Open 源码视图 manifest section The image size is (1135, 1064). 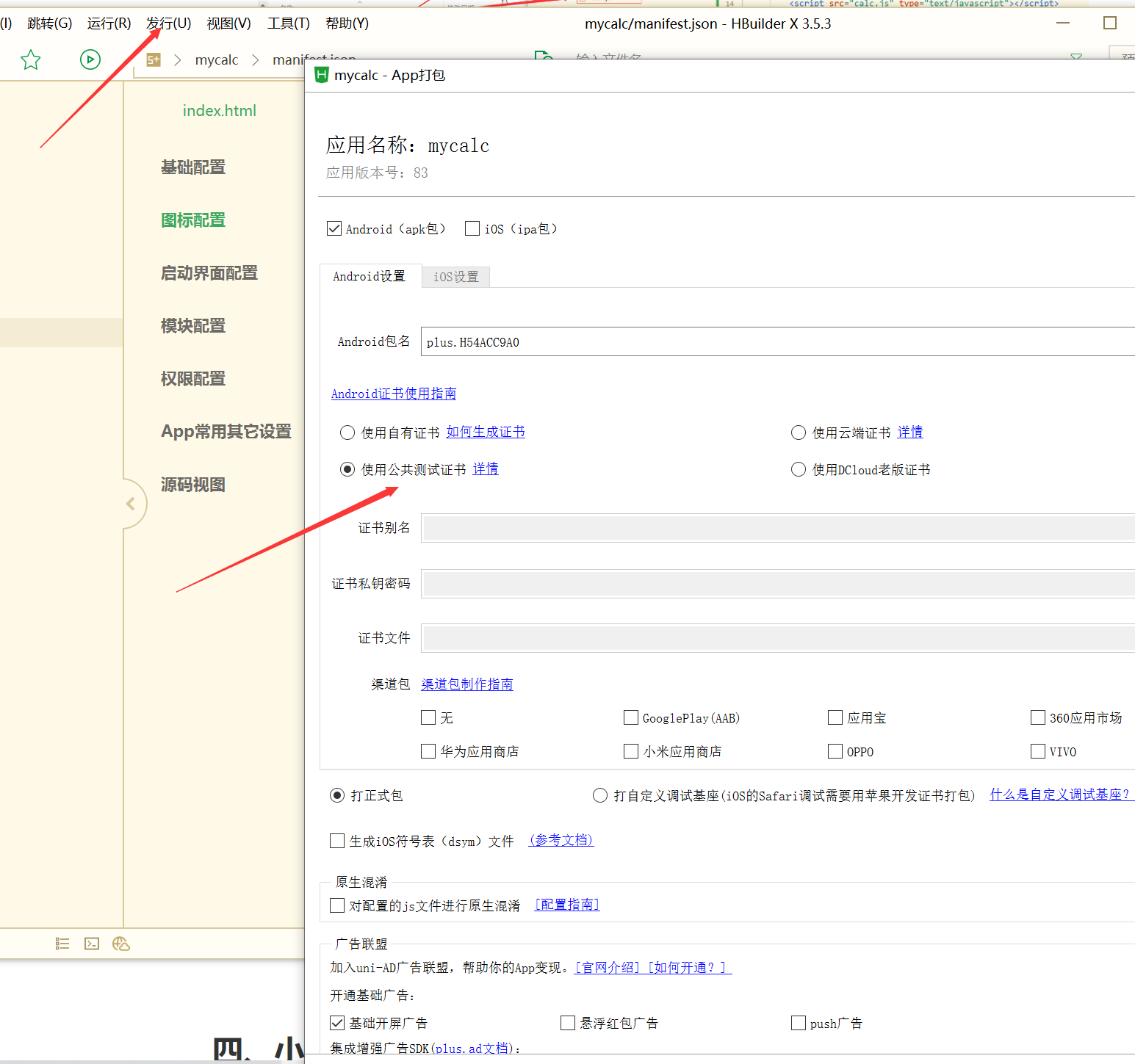[x=193, y=485]
